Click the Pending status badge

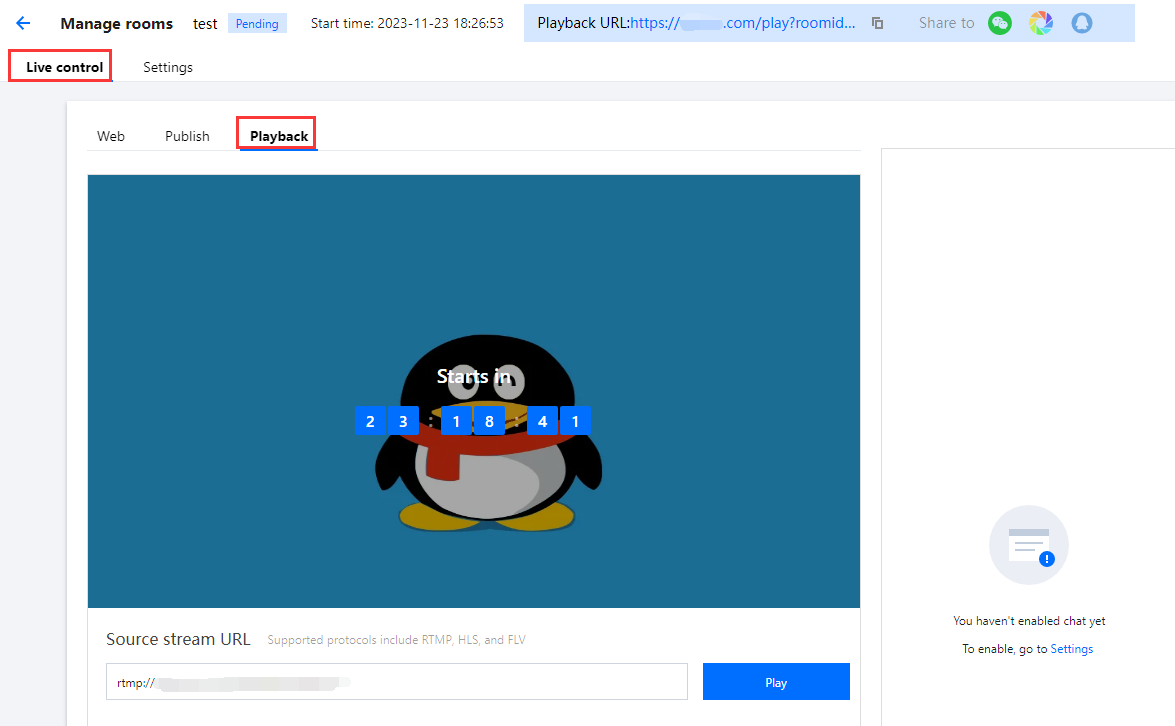[257, 23]
